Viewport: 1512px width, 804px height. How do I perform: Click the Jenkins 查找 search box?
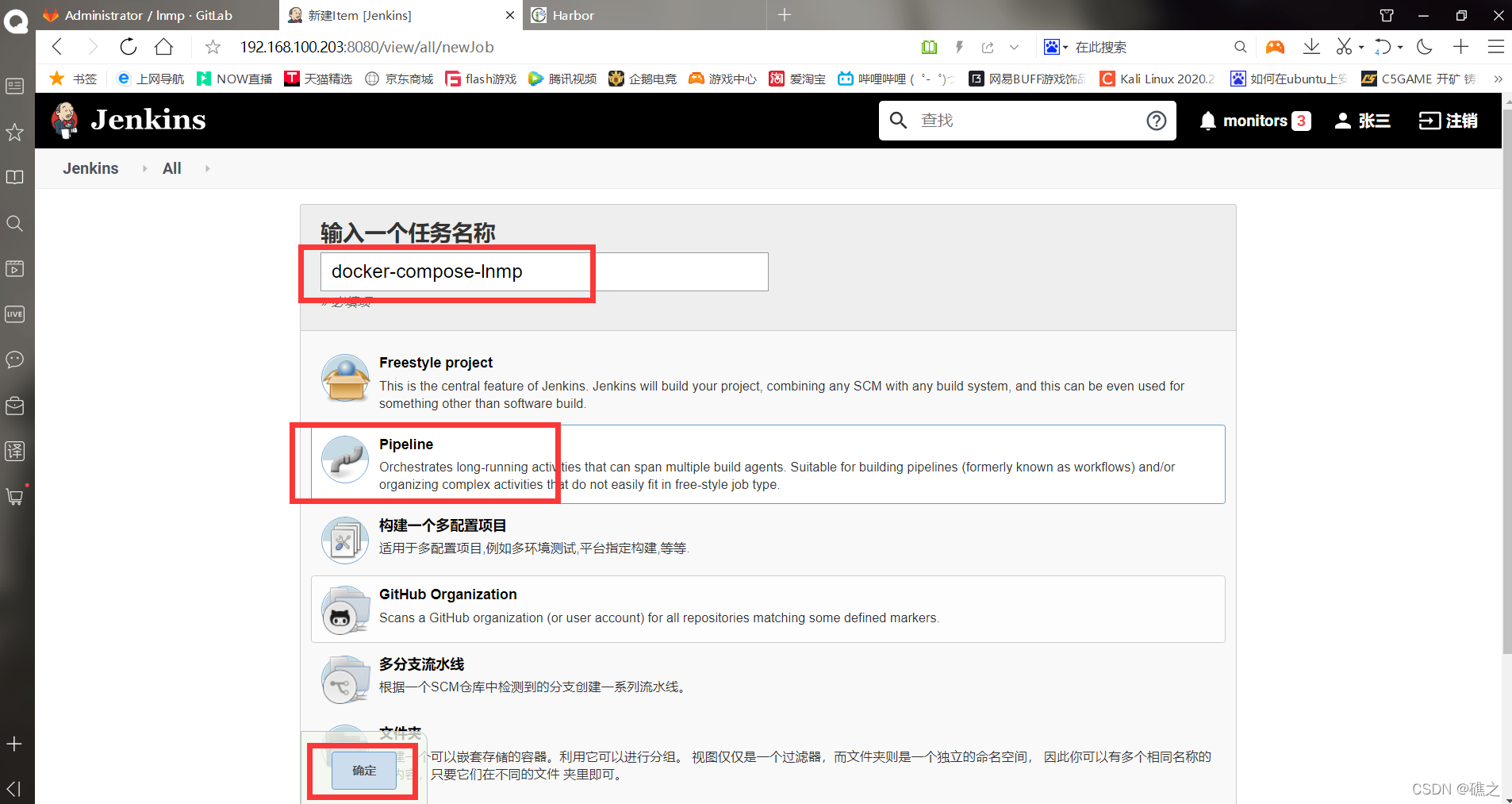pos(1027,121)
